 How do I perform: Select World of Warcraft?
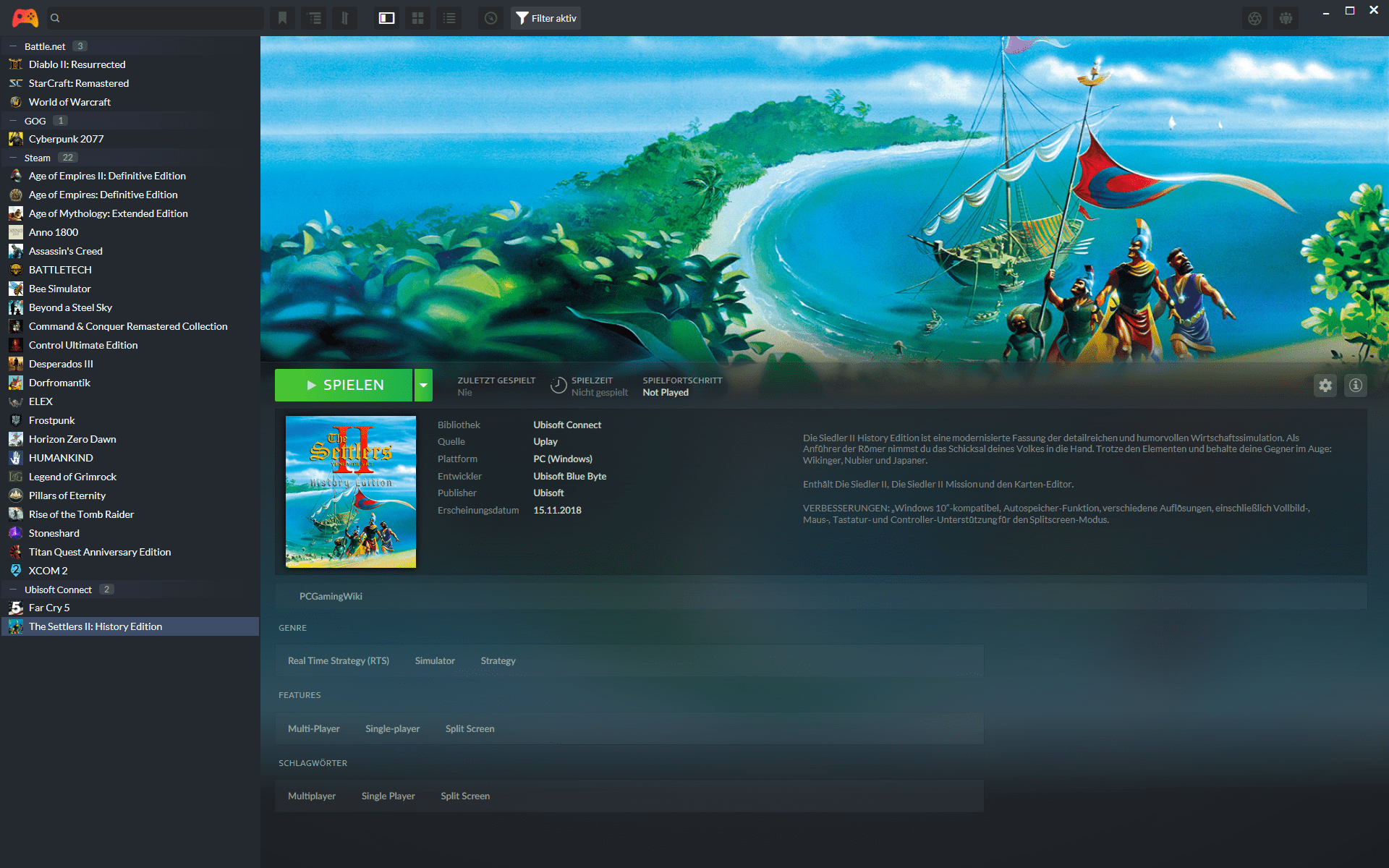pos(130,102)
